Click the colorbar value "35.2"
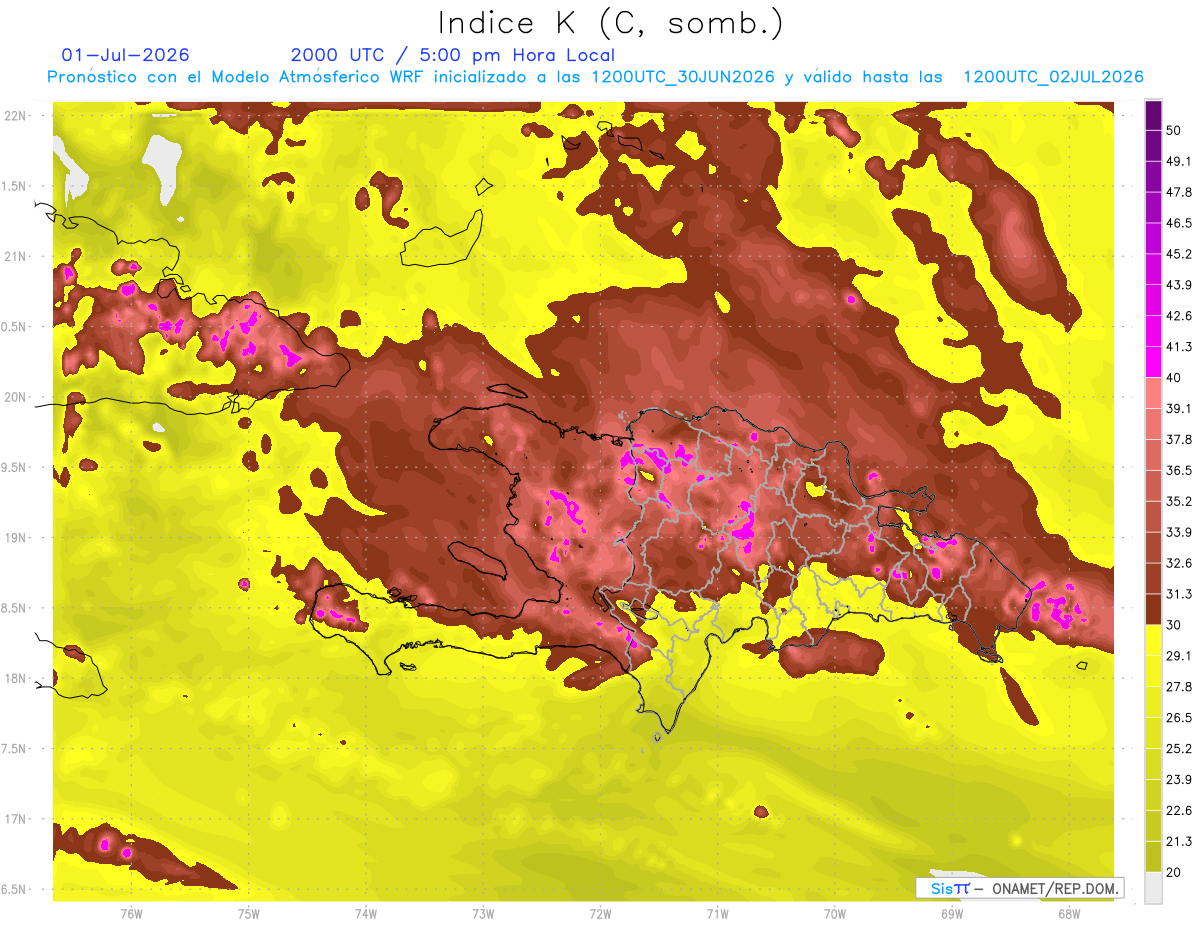 (x=1179, y=501)
